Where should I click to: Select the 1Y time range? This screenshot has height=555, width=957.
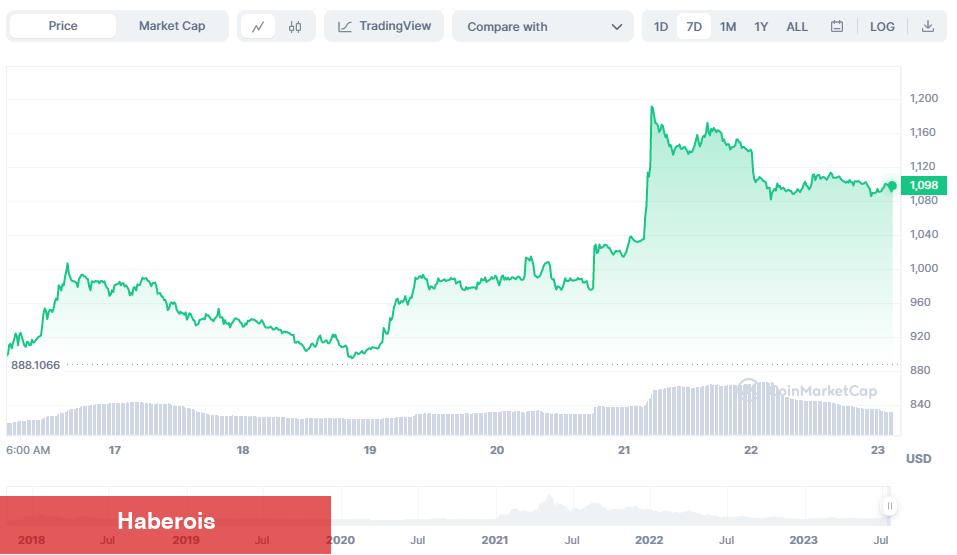point(760,27)
